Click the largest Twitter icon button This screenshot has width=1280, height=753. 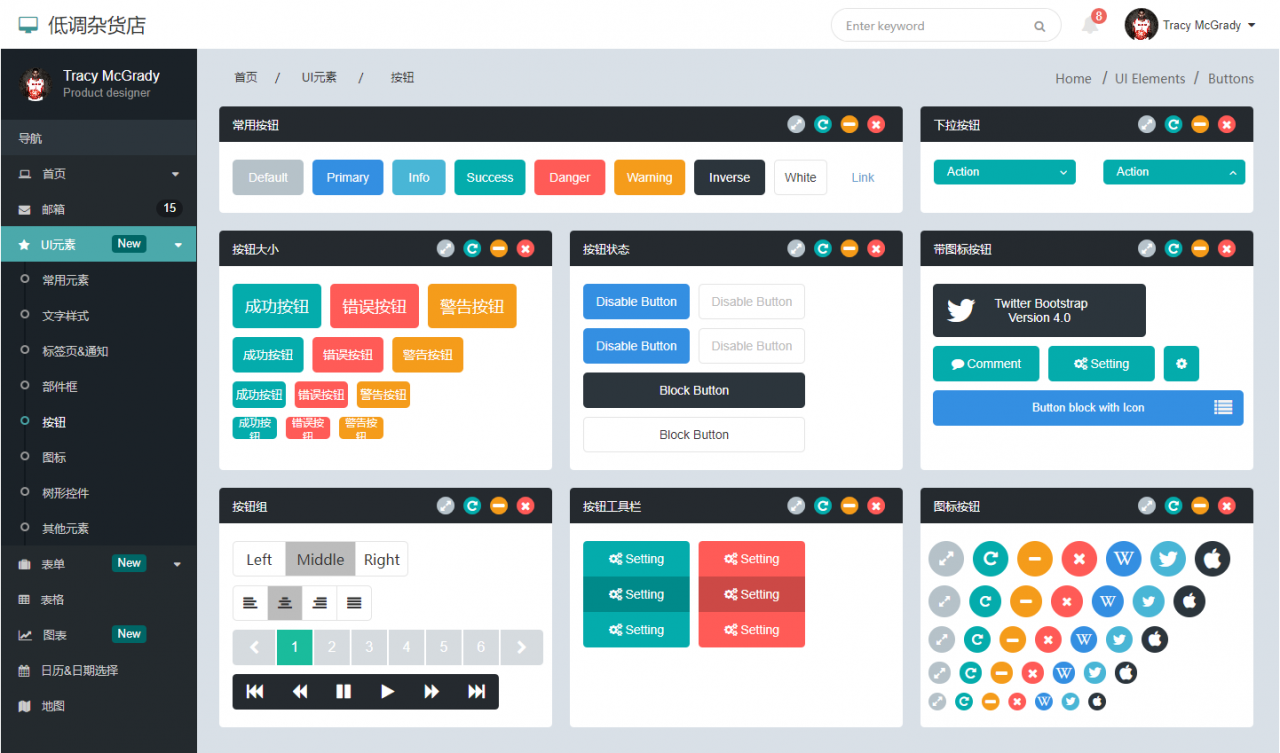tap(1168, 558)
